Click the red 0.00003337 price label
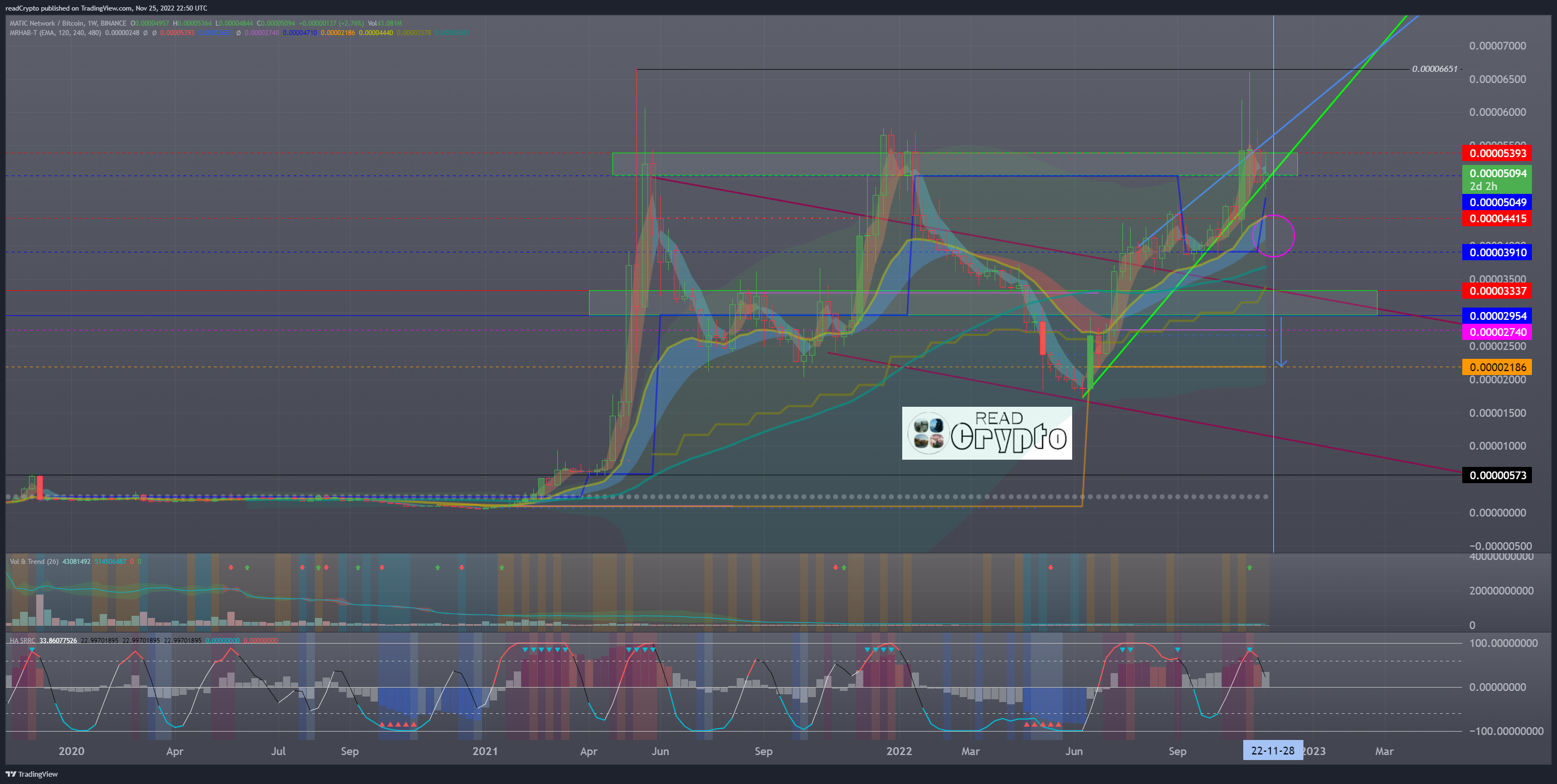Image resolution: width=1557 pixels, height=784 pixels. pos(1497,291)
